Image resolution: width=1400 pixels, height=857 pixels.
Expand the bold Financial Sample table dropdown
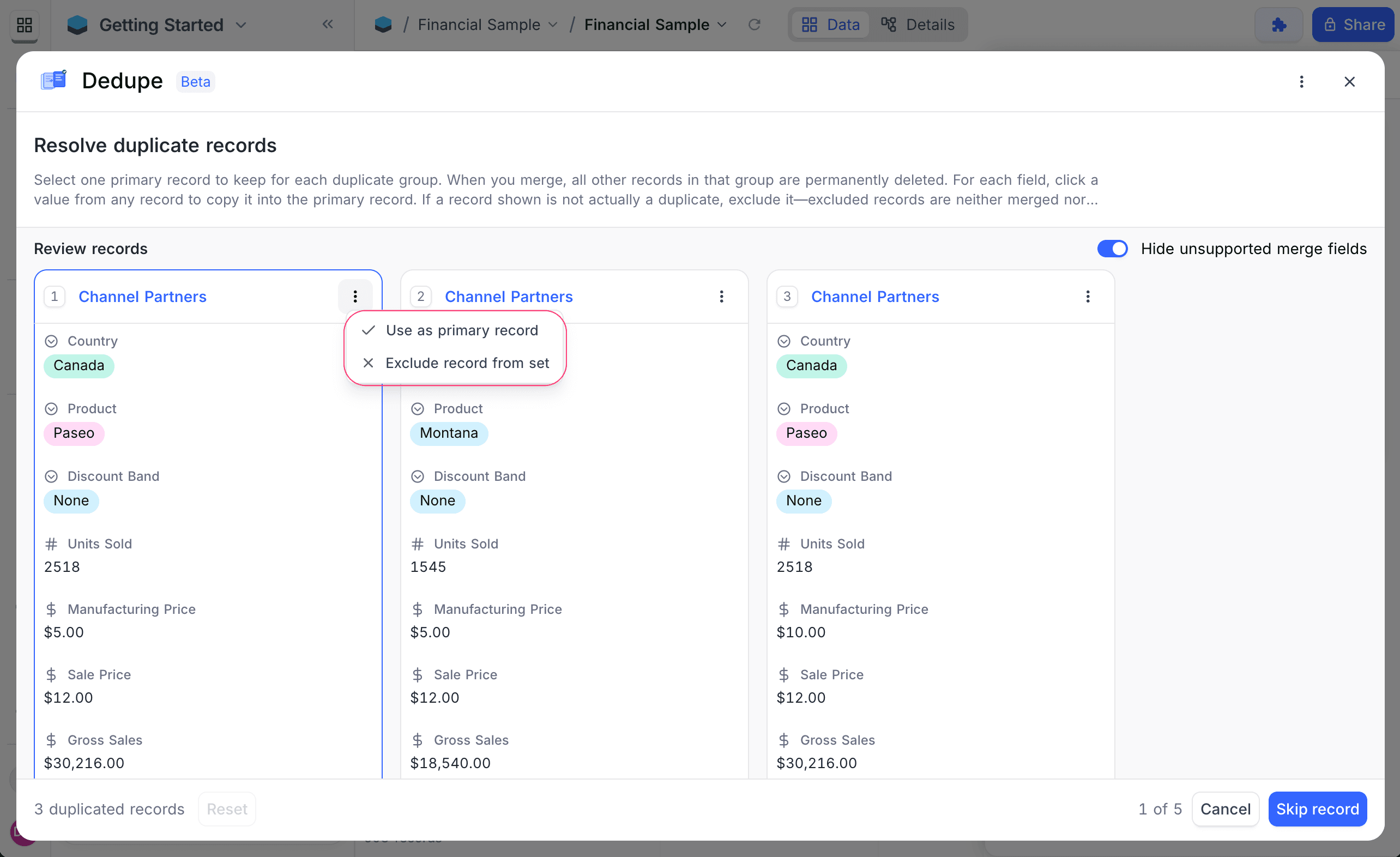[722, 25]
